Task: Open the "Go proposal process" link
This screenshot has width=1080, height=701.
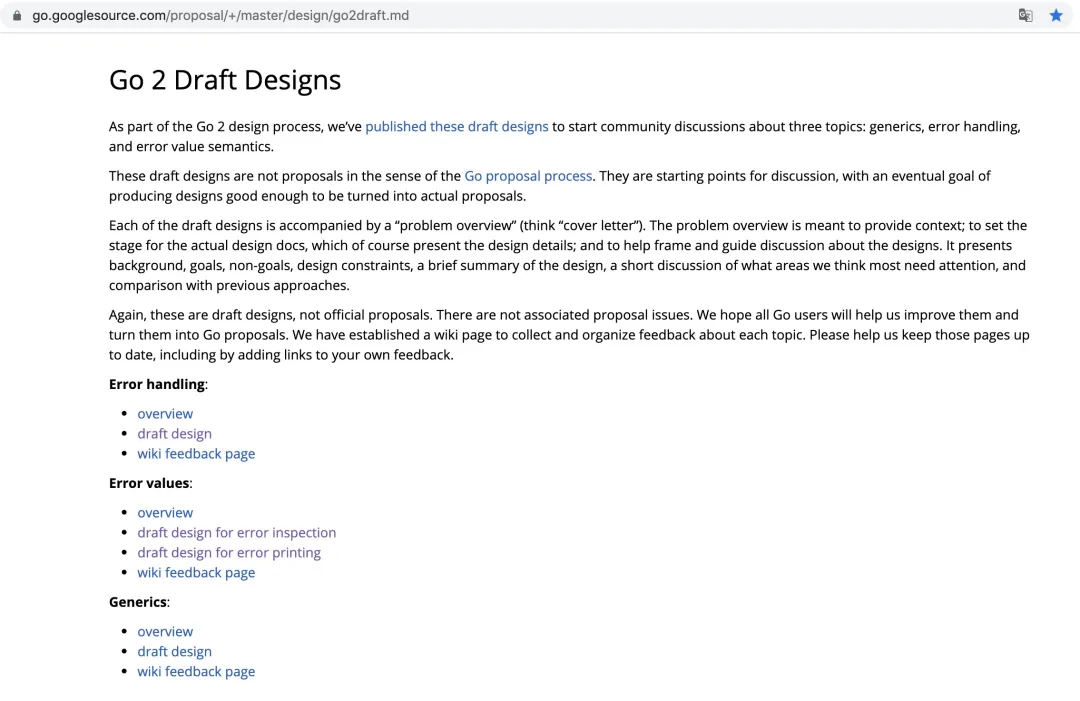Action: click(x=528, y=176)
